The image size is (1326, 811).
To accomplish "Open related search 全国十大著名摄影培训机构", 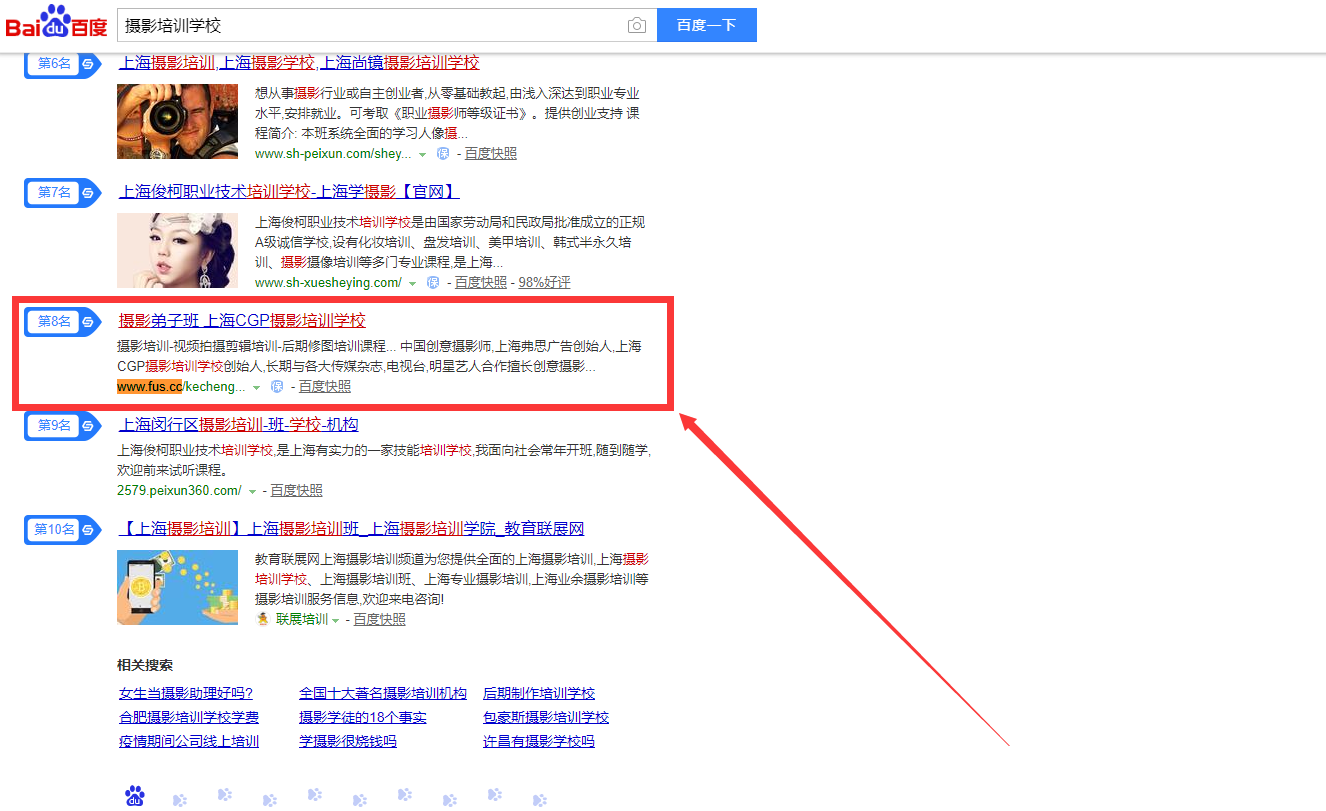I will click(x=383, y=693).
